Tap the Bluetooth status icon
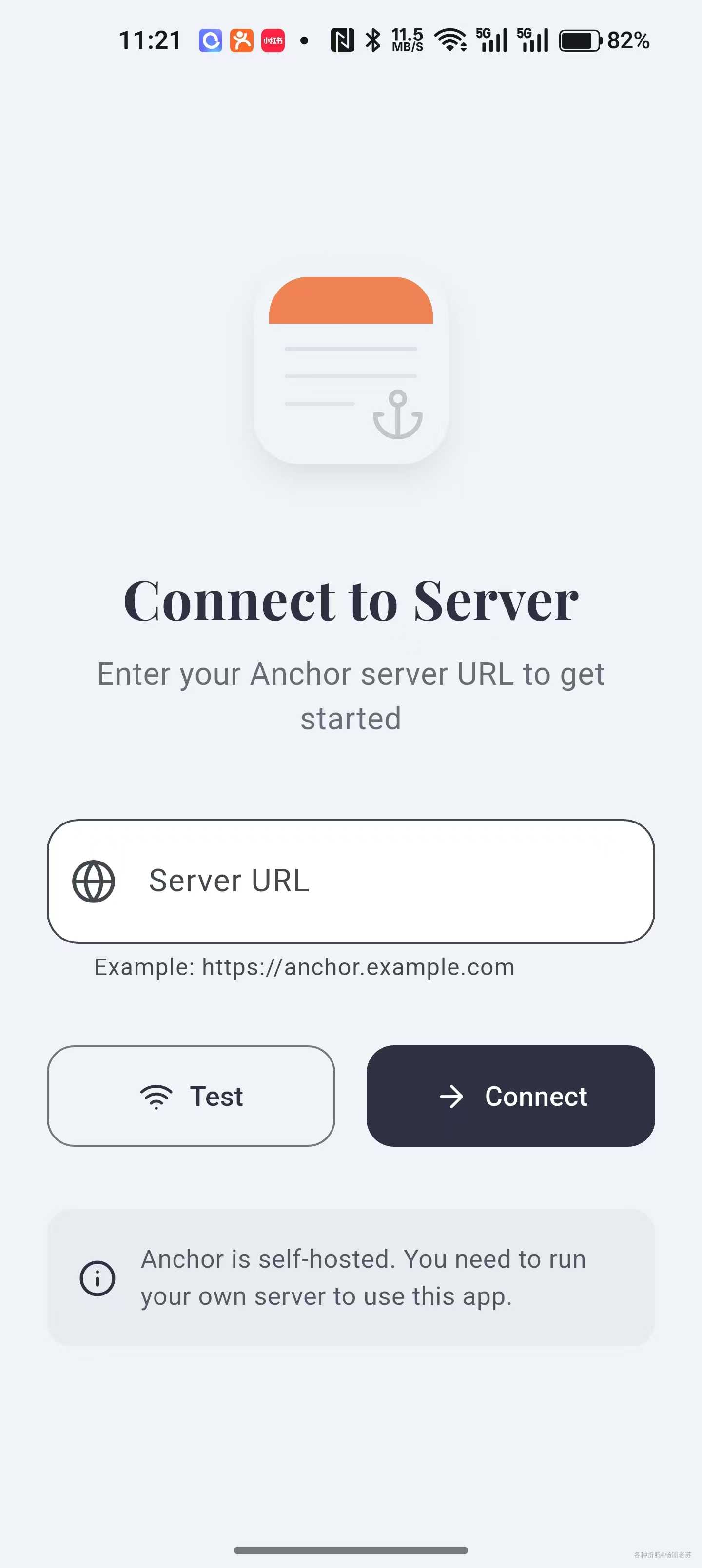The height and width of the screenshot is (1568, 702). coord(372,41)
